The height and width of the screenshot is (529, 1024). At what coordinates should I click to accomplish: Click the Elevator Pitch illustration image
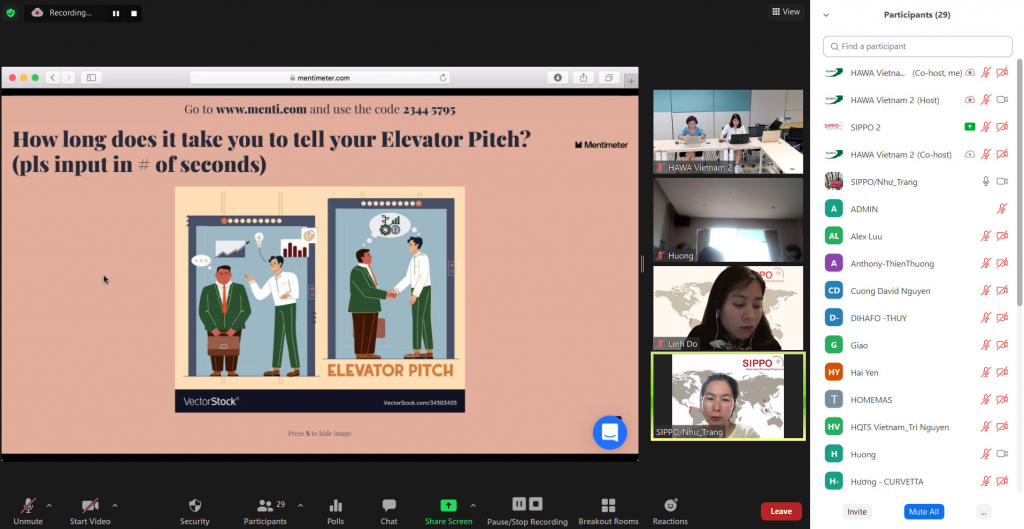pyautogui.click(x=320, y=299)
